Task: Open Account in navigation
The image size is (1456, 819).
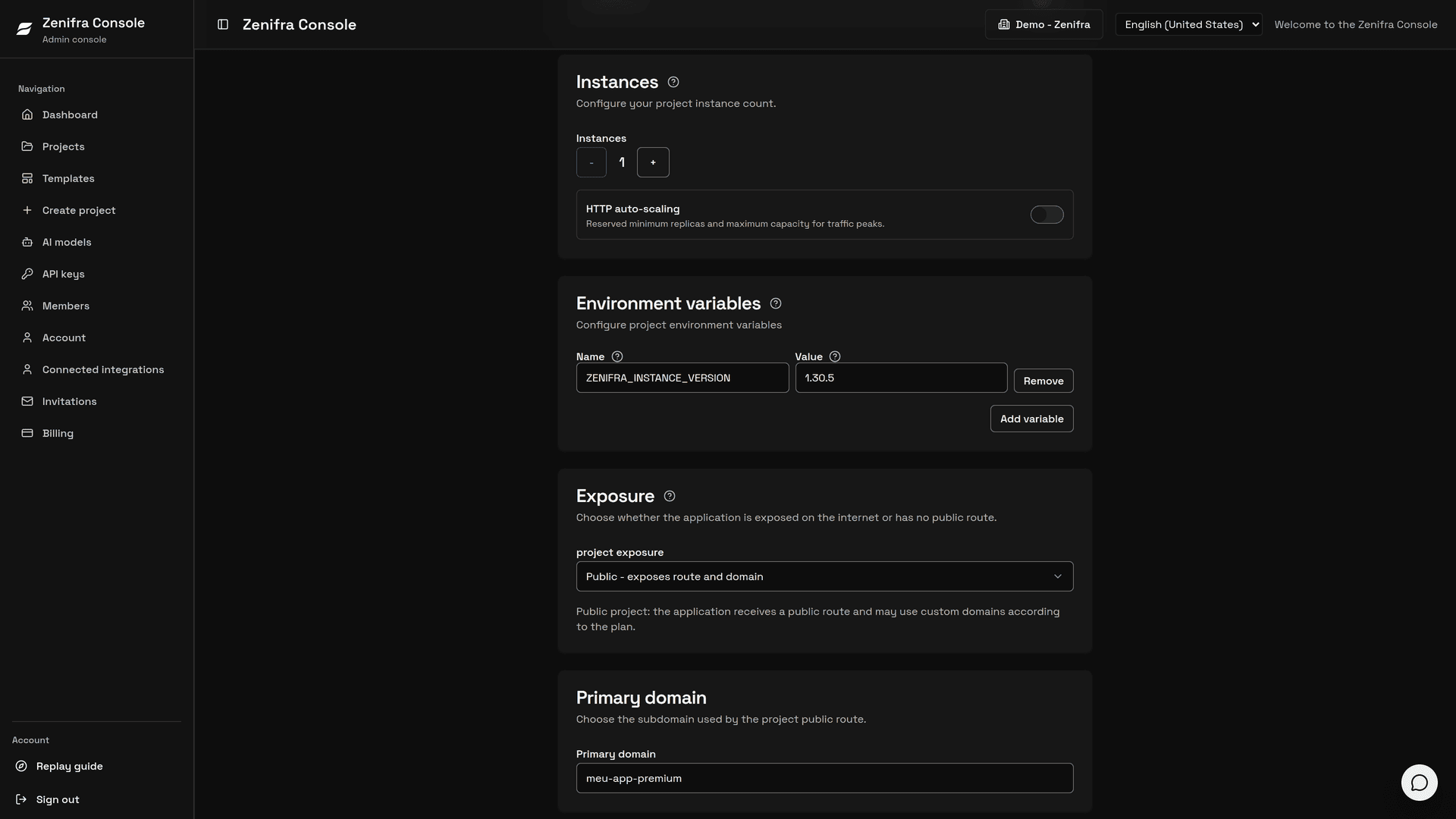Action: (96, 337)
